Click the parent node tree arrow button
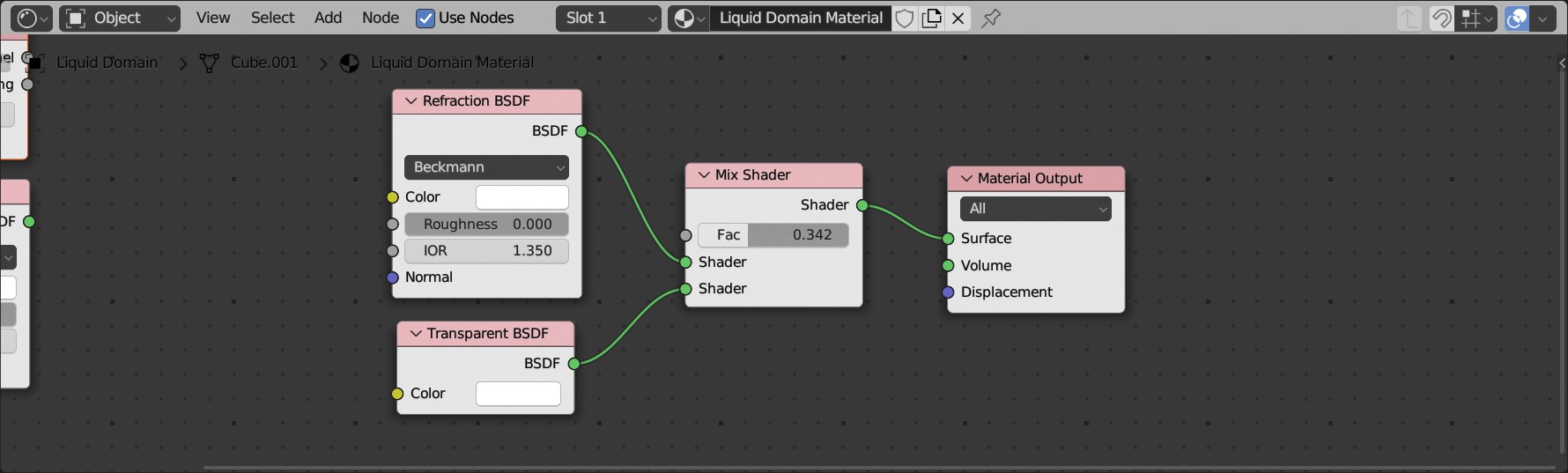 [1409, 18]
